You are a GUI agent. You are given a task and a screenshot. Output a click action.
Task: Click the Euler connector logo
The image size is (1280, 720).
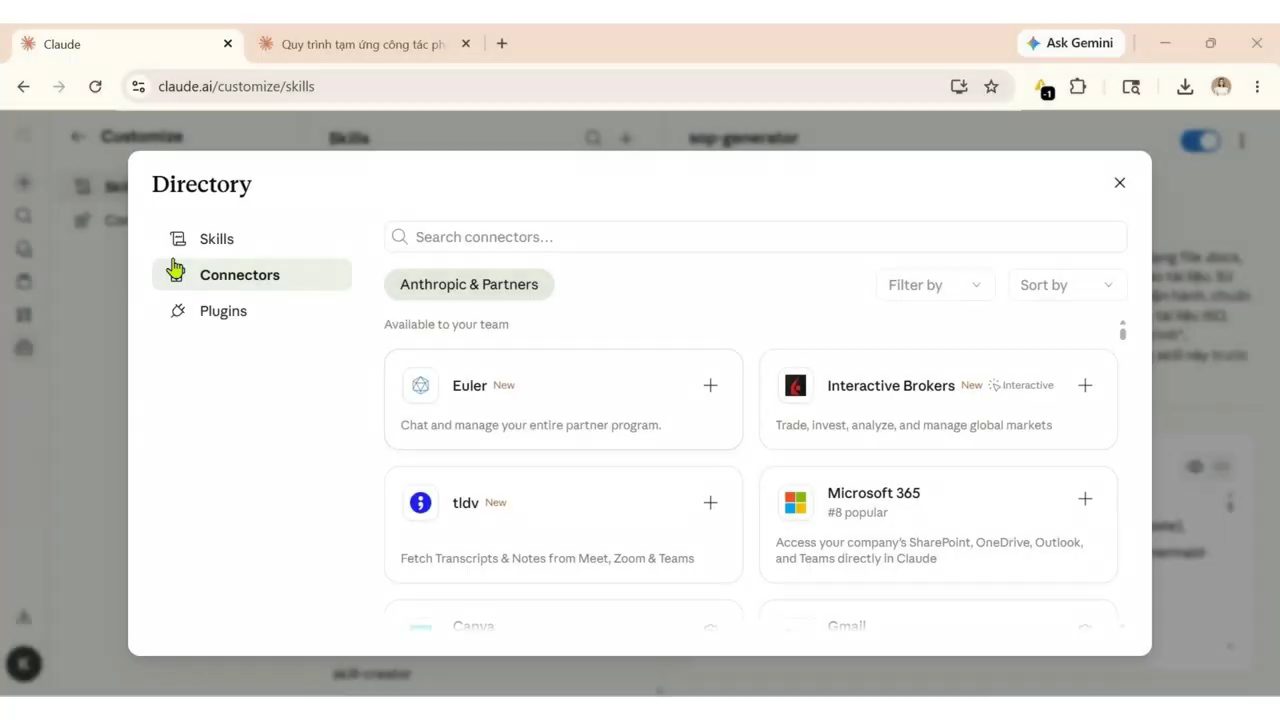420,385
